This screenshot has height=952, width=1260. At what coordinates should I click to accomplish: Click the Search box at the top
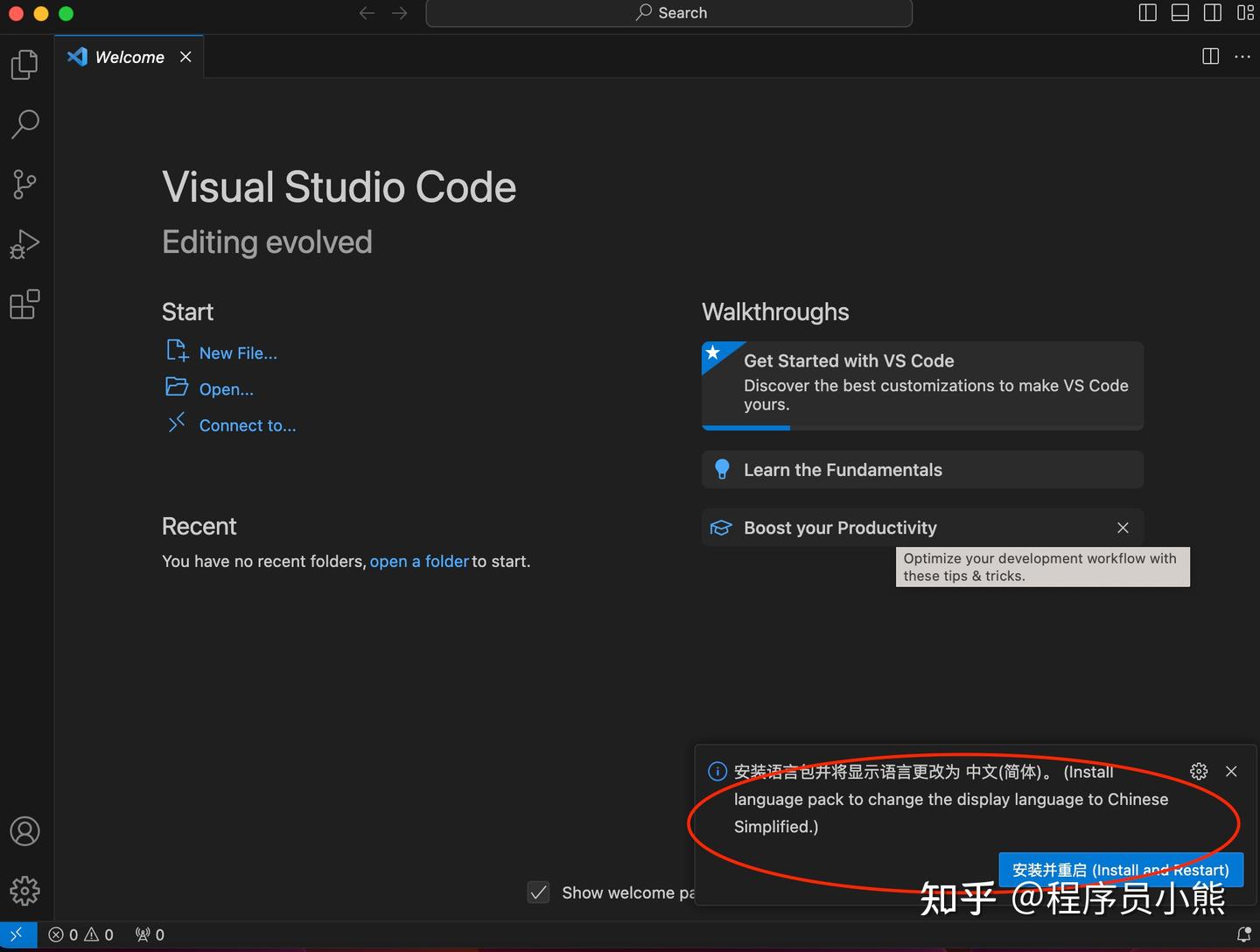pos(668,12)
